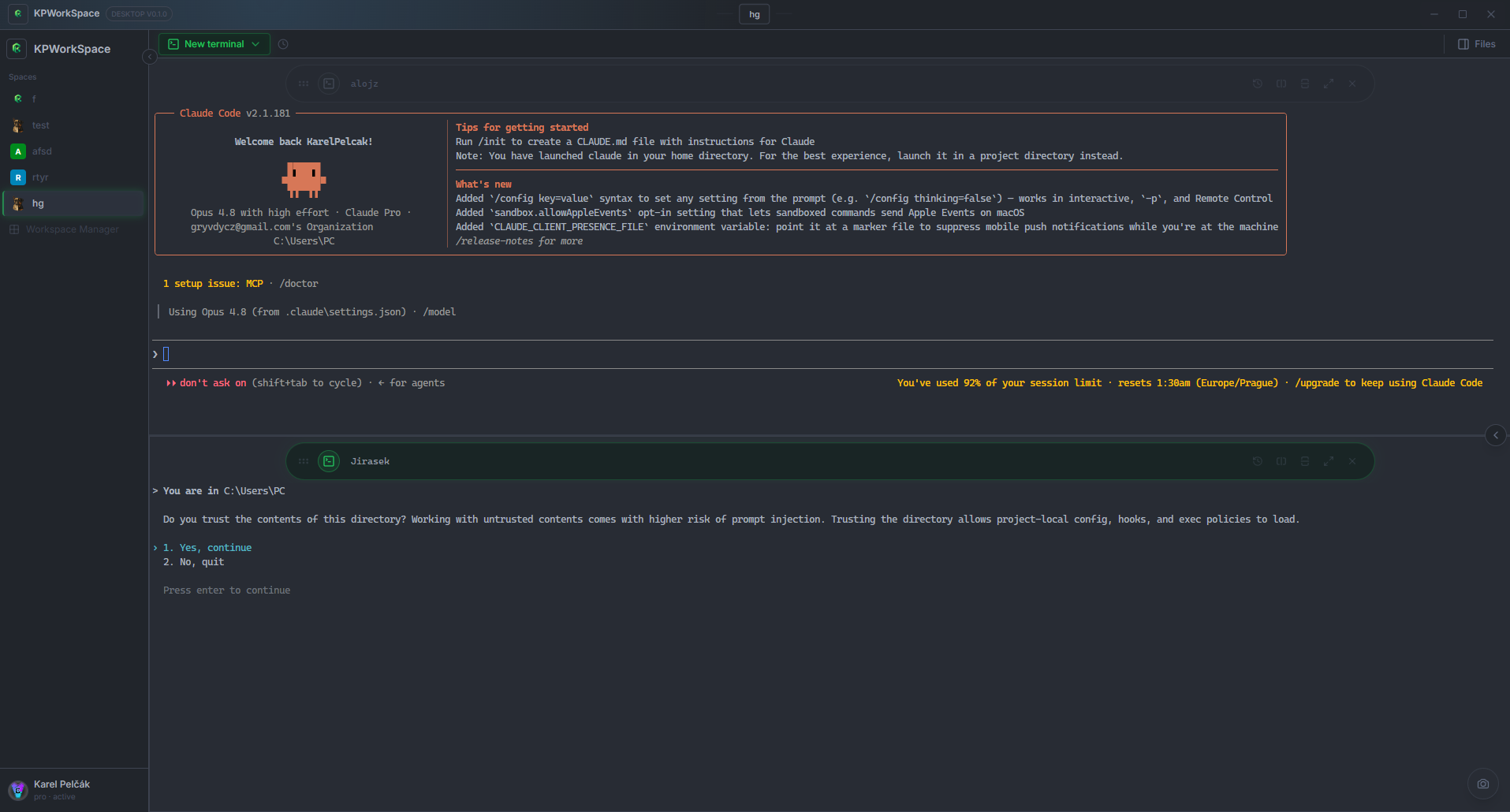Image resolution: width=1510 pixels, height=812 pixels.
Task: Choose option '2. No, quit'
Action: click(194, 562)
